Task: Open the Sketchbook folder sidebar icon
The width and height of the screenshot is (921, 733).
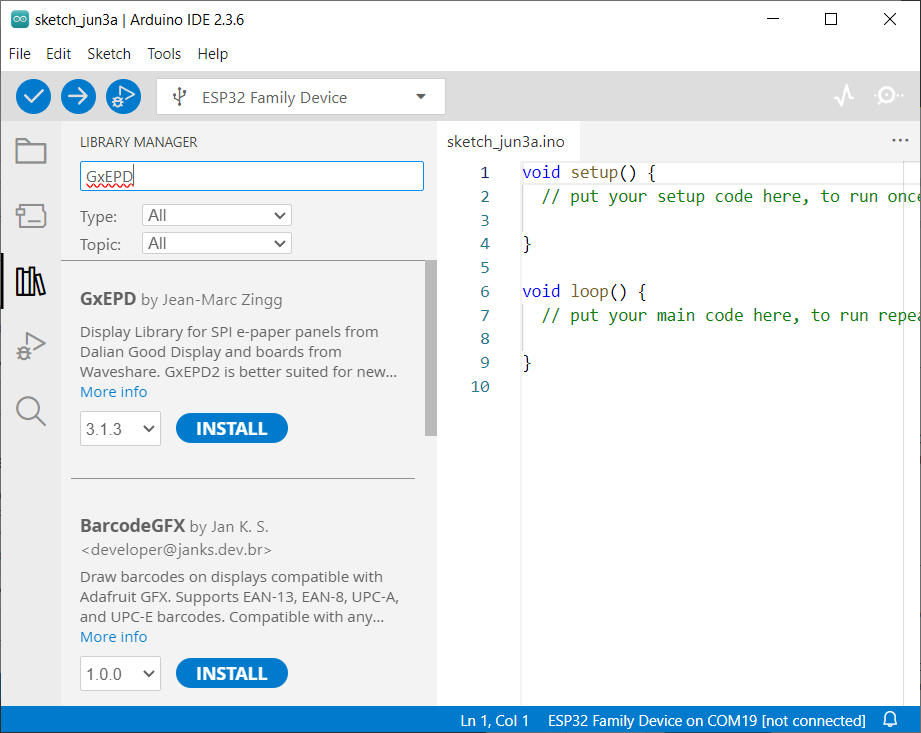Action: [31, 151]
